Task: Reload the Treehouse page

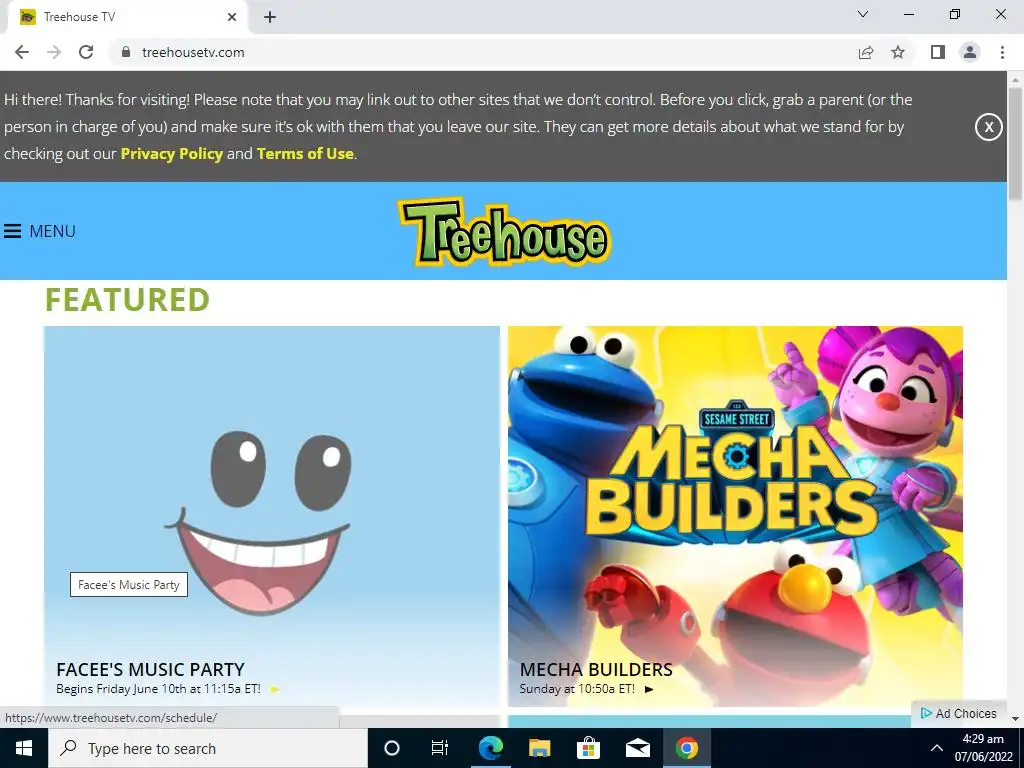Action: [x=86, y=52]
